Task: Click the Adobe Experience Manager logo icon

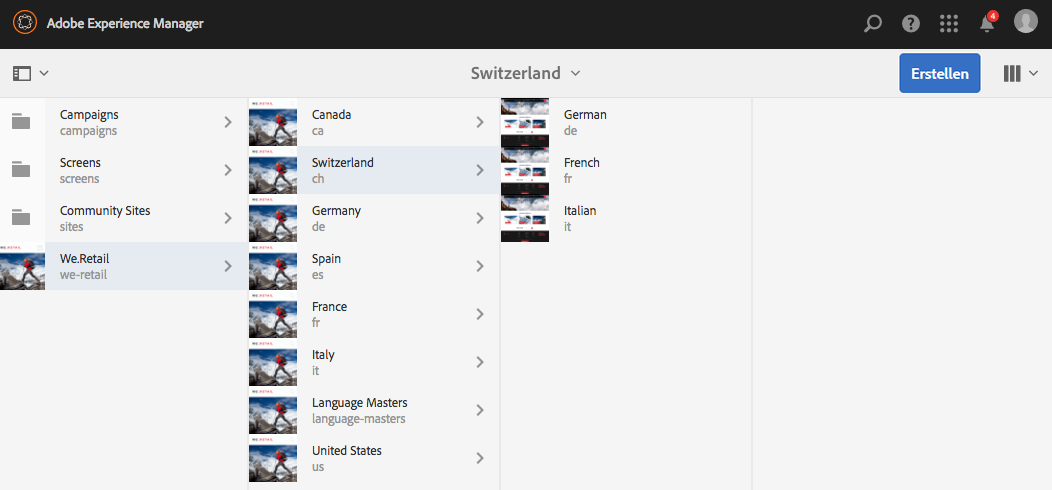Action: click(25, 23)
